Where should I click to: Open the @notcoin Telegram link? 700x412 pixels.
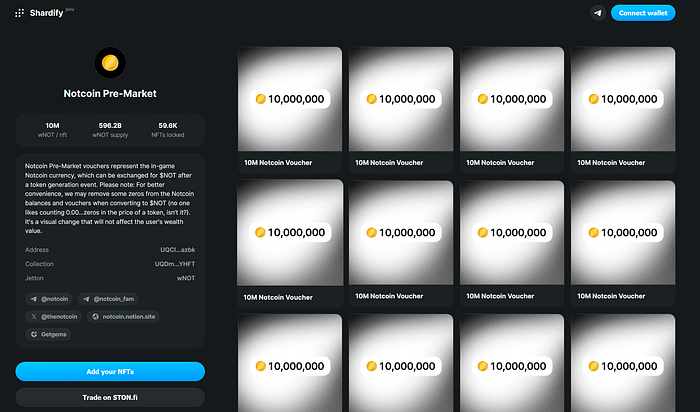tap(49, 299)
